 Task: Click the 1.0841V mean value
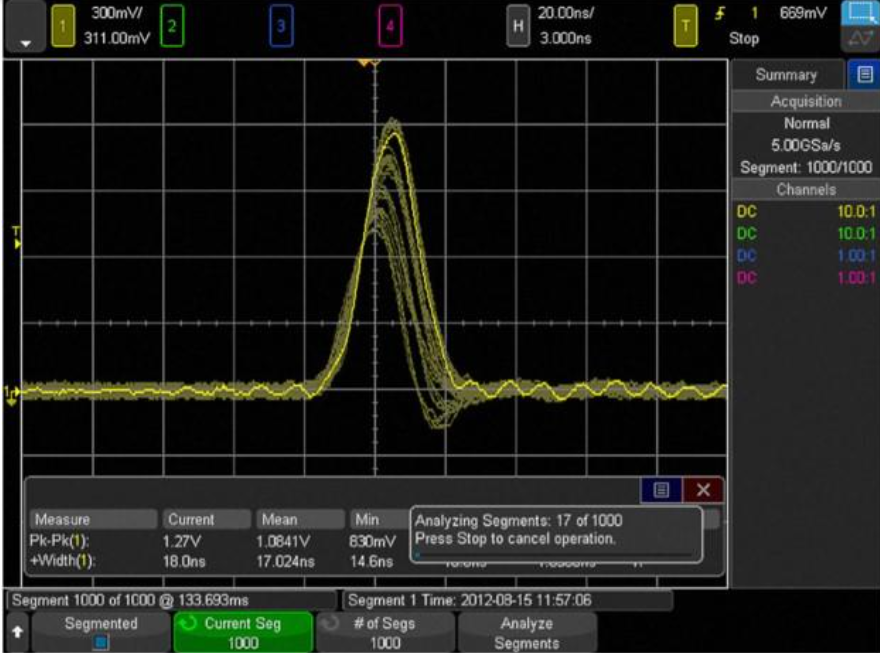coord(283,541)
